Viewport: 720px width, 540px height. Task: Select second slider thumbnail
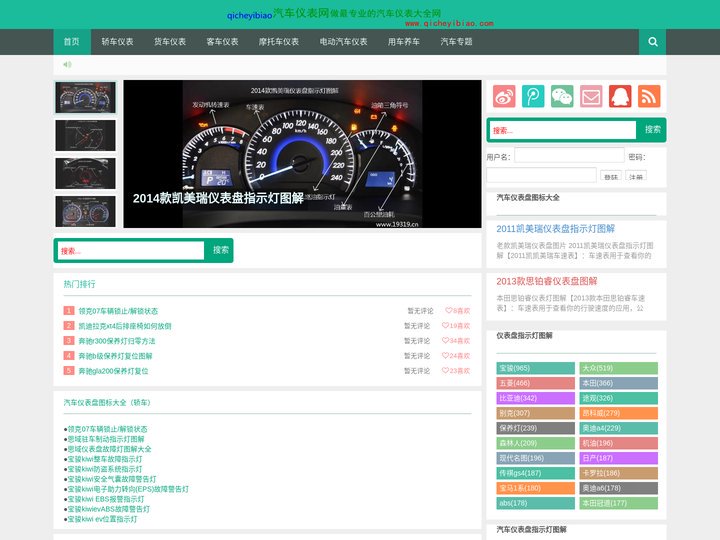click(x=85, y=135)
